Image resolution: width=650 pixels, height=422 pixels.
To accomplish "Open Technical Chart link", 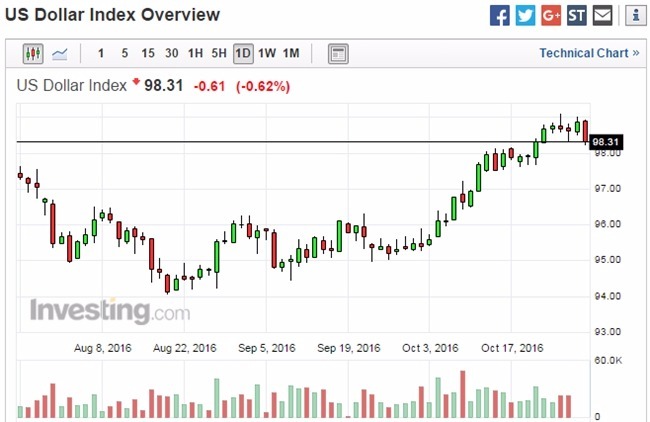I will (x=589, y=53).
